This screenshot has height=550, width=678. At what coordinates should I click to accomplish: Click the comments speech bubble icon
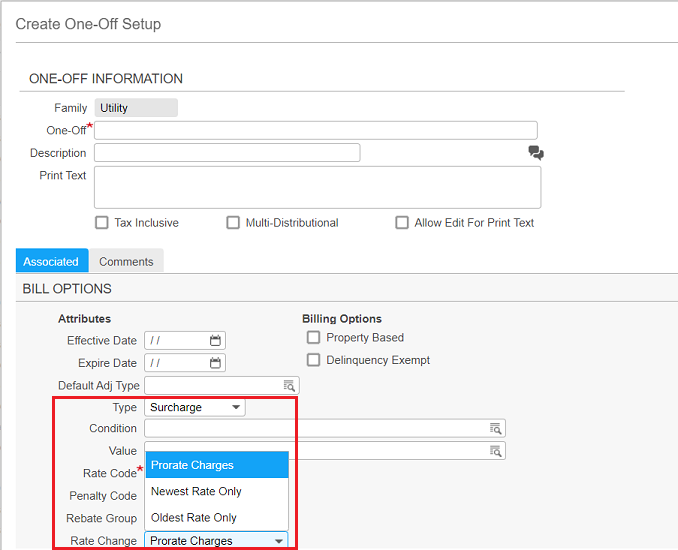click(x=536, y=153)
